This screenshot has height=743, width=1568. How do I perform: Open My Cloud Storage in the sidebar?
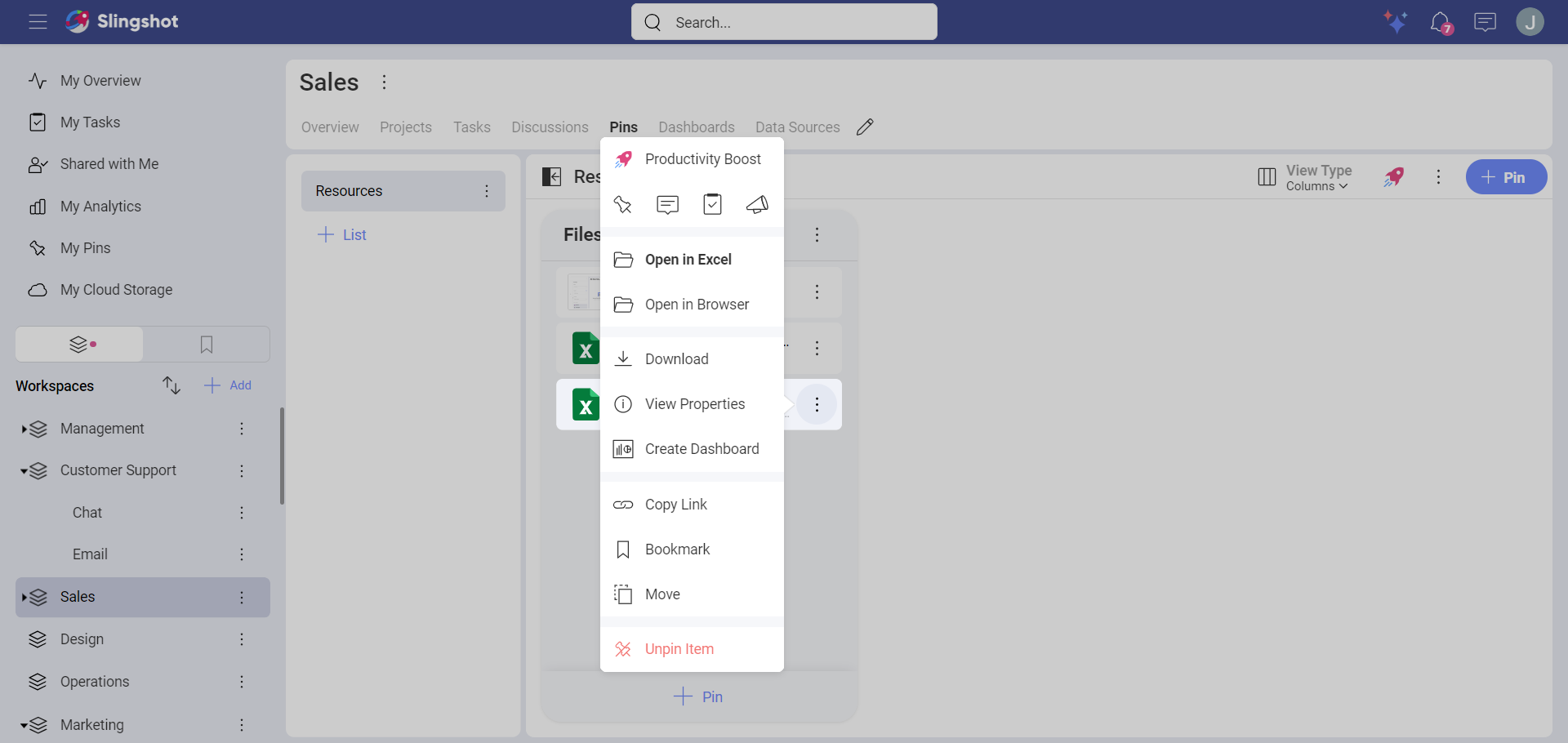click(x=117, y=289)
